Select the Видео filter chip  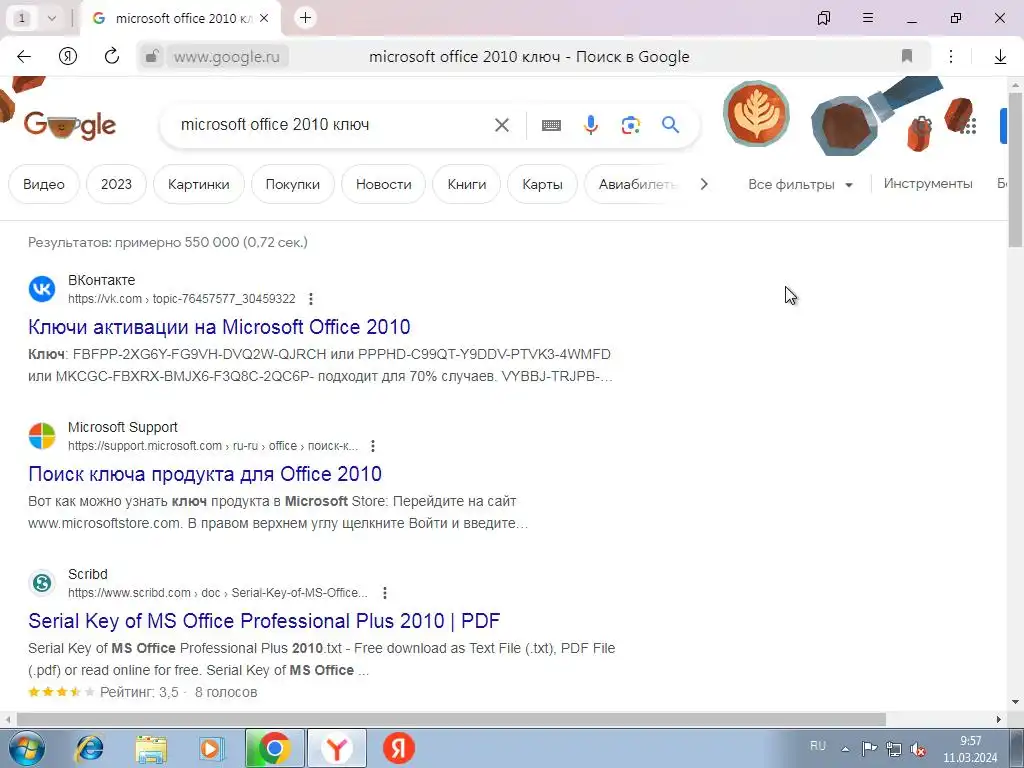coord(44,184)
